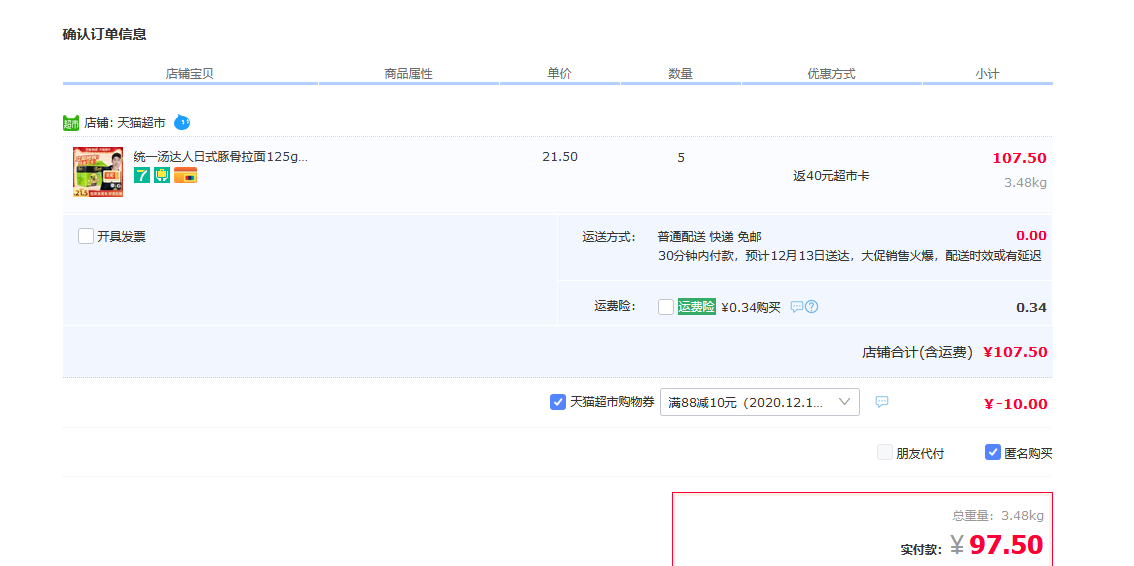1134x566 pixels.
Task: Click the subtotal 107.50 in product row
Action: pos(1020,158)
